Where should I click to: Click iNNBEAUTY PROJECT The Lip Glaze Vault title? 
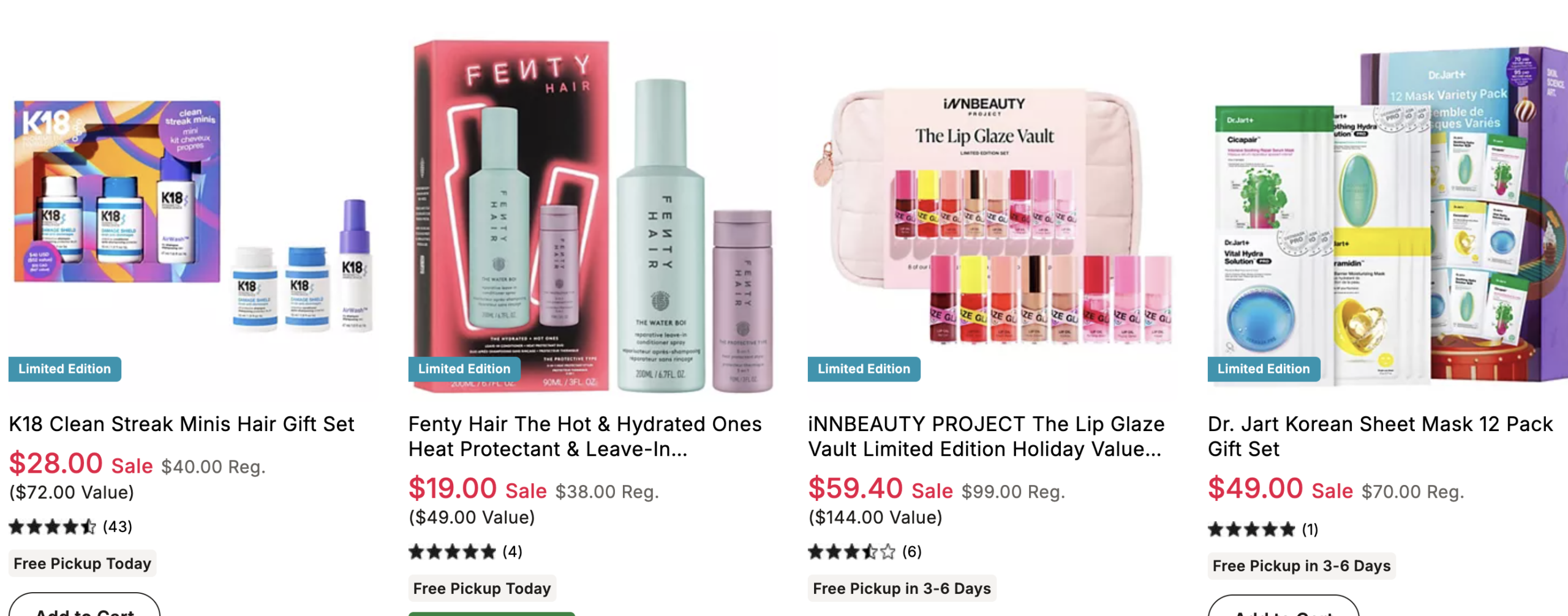pos(986,436)
